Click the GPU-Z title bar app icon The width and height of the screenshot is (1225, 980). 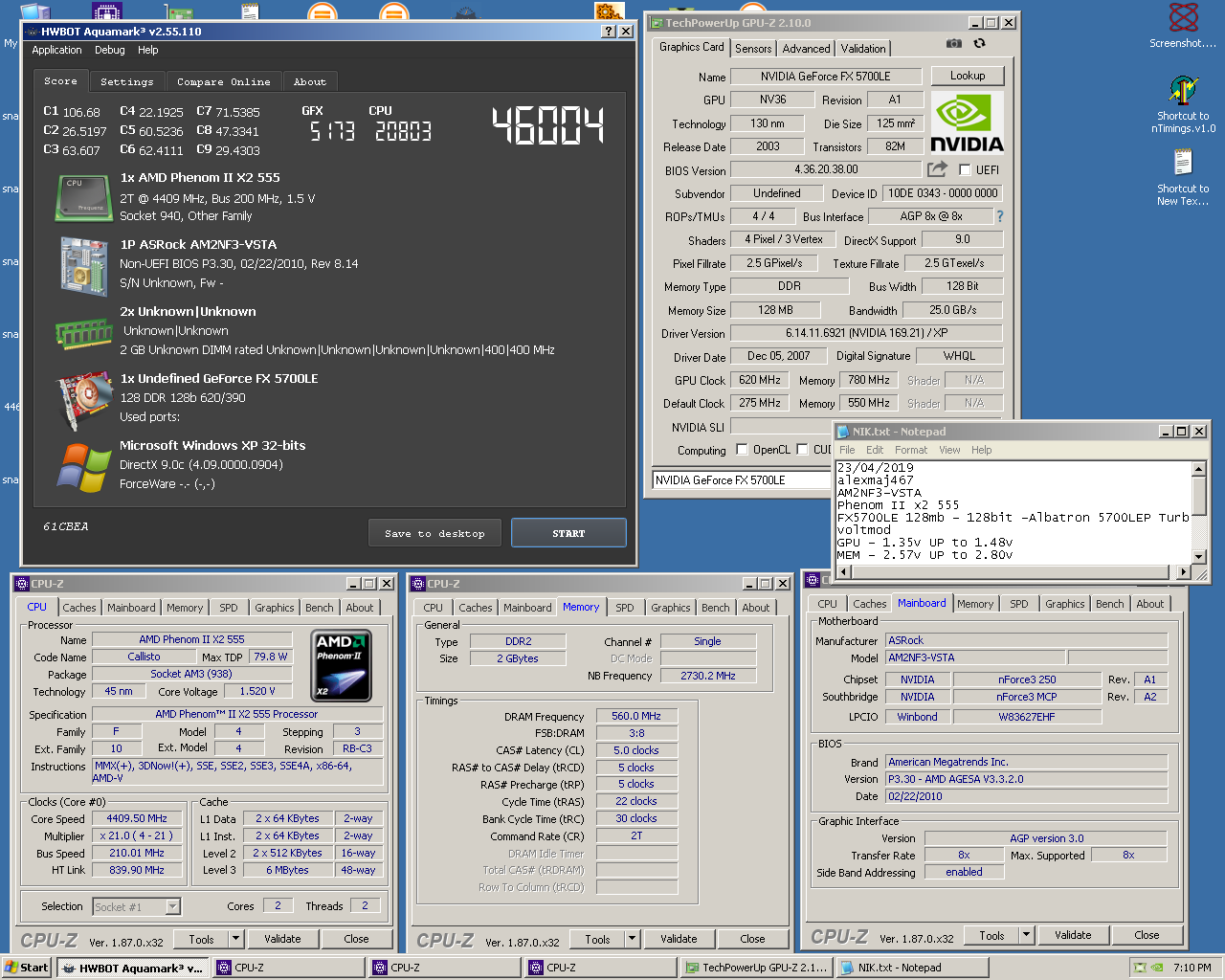657,23
